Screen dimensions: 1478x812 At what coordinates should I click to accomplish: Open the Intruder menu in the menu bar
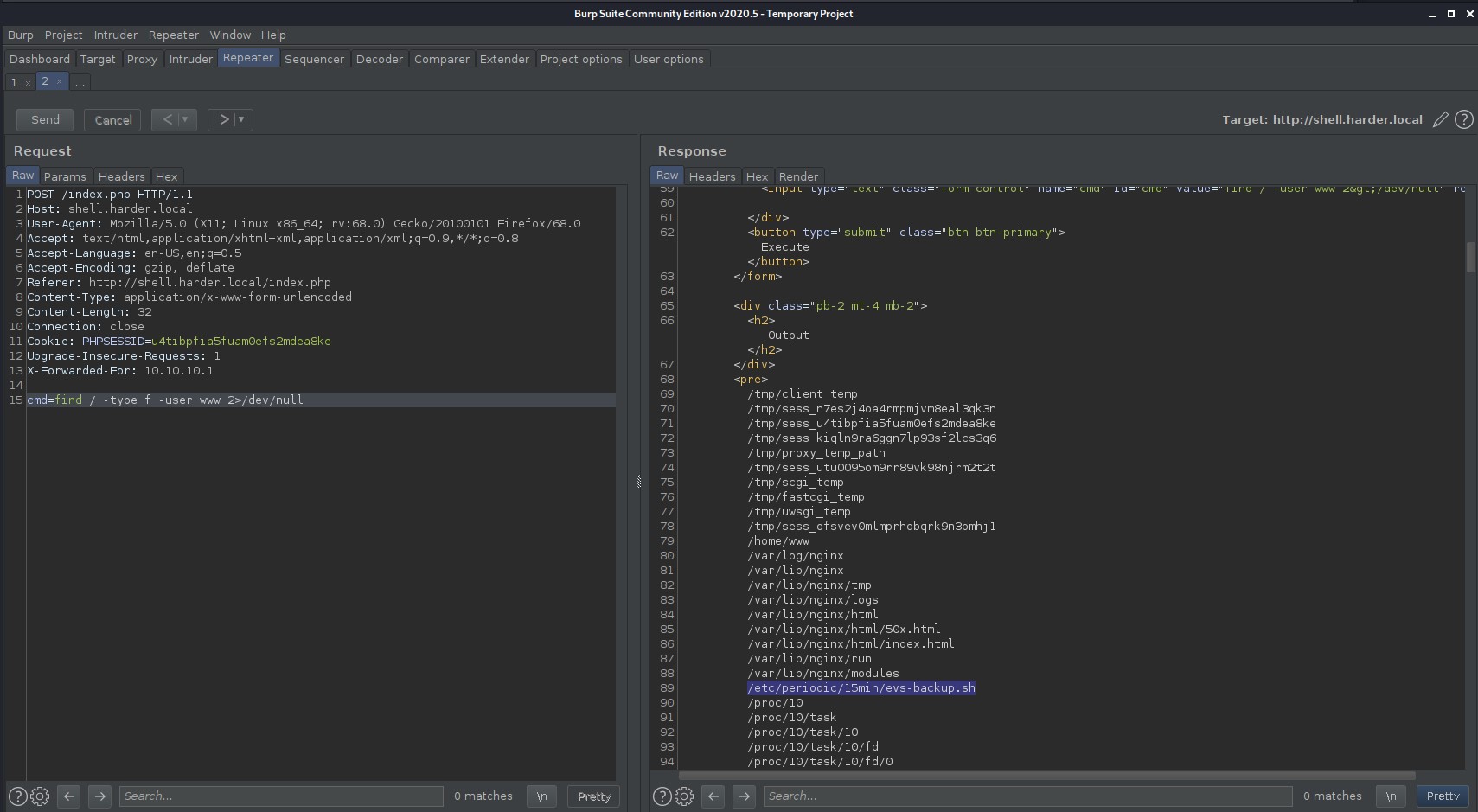coord(115,35)
